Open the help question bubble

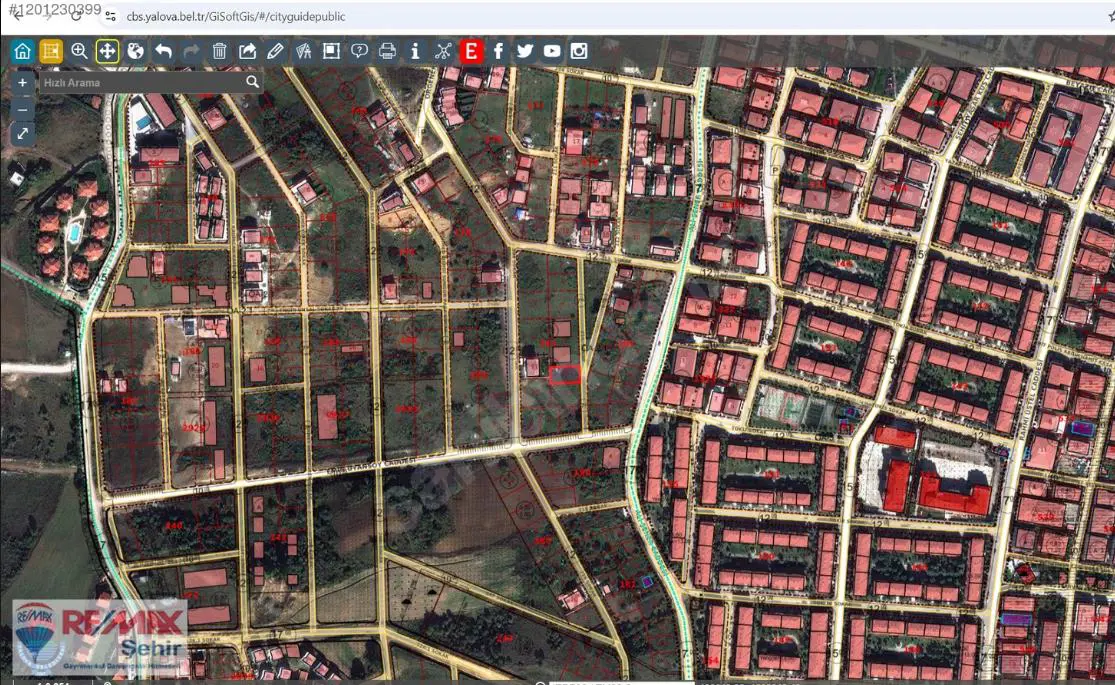(359, 51)
